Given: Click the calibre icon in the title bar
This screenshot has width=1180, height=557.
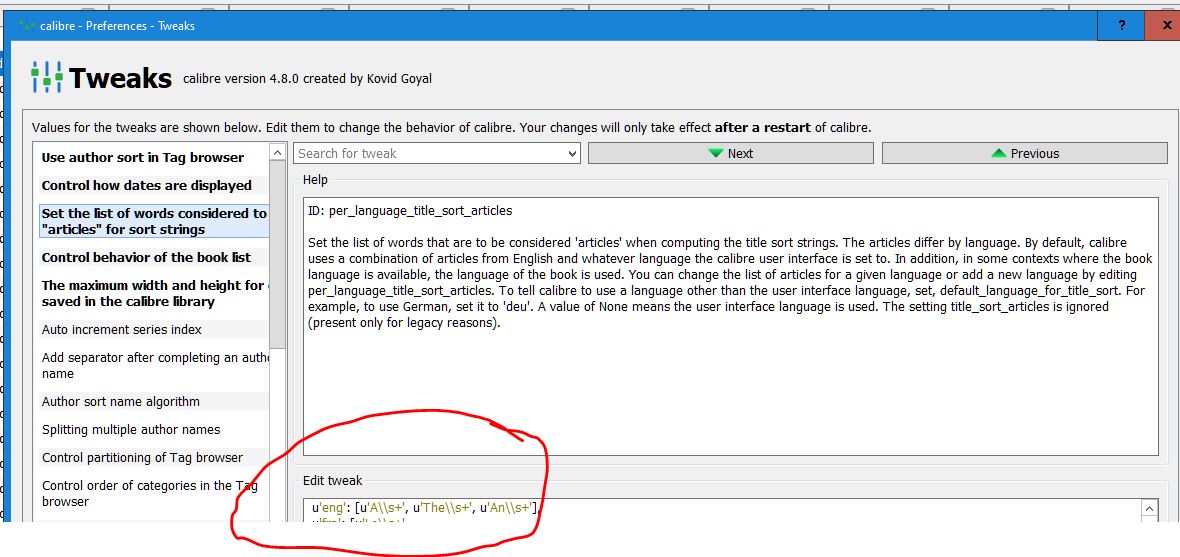Looking at the screenshot, I should (27, 26).
